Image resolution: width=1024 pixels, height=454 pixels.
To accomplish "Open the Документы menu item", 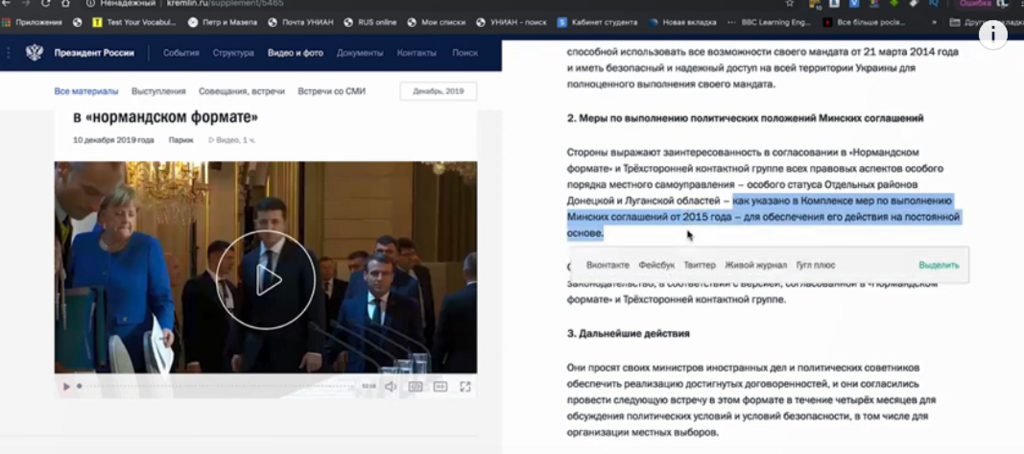I will 360,53.
